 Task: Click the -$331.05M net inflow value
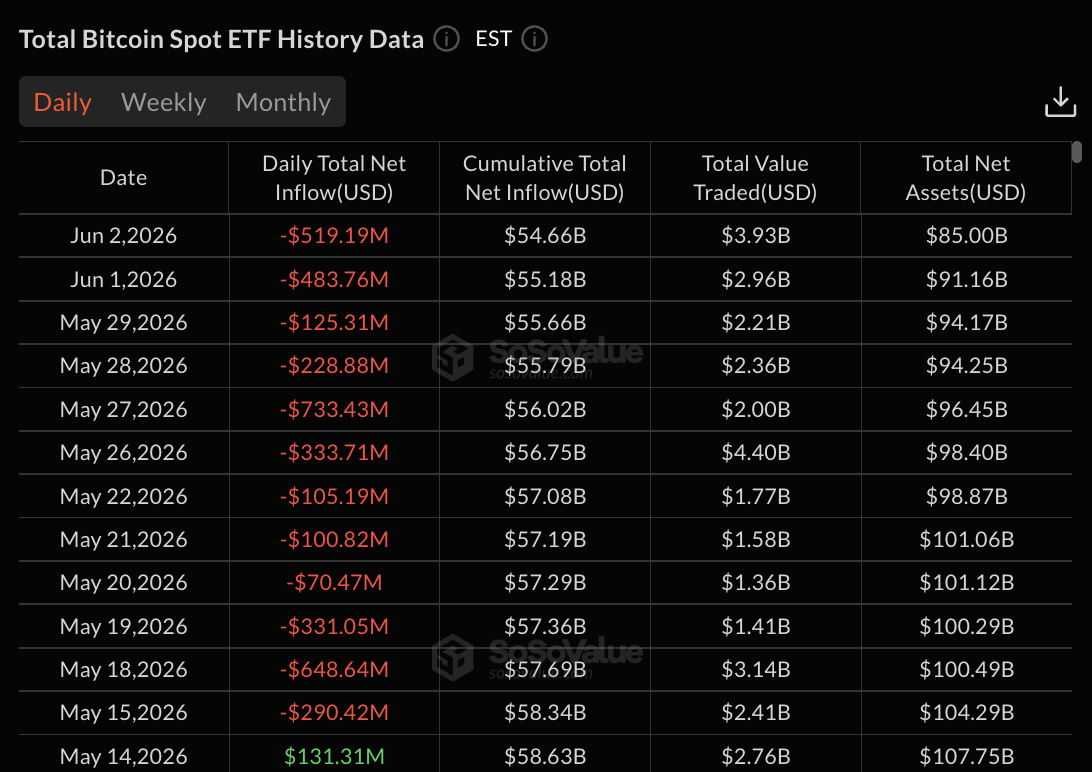tap(334, 627)
